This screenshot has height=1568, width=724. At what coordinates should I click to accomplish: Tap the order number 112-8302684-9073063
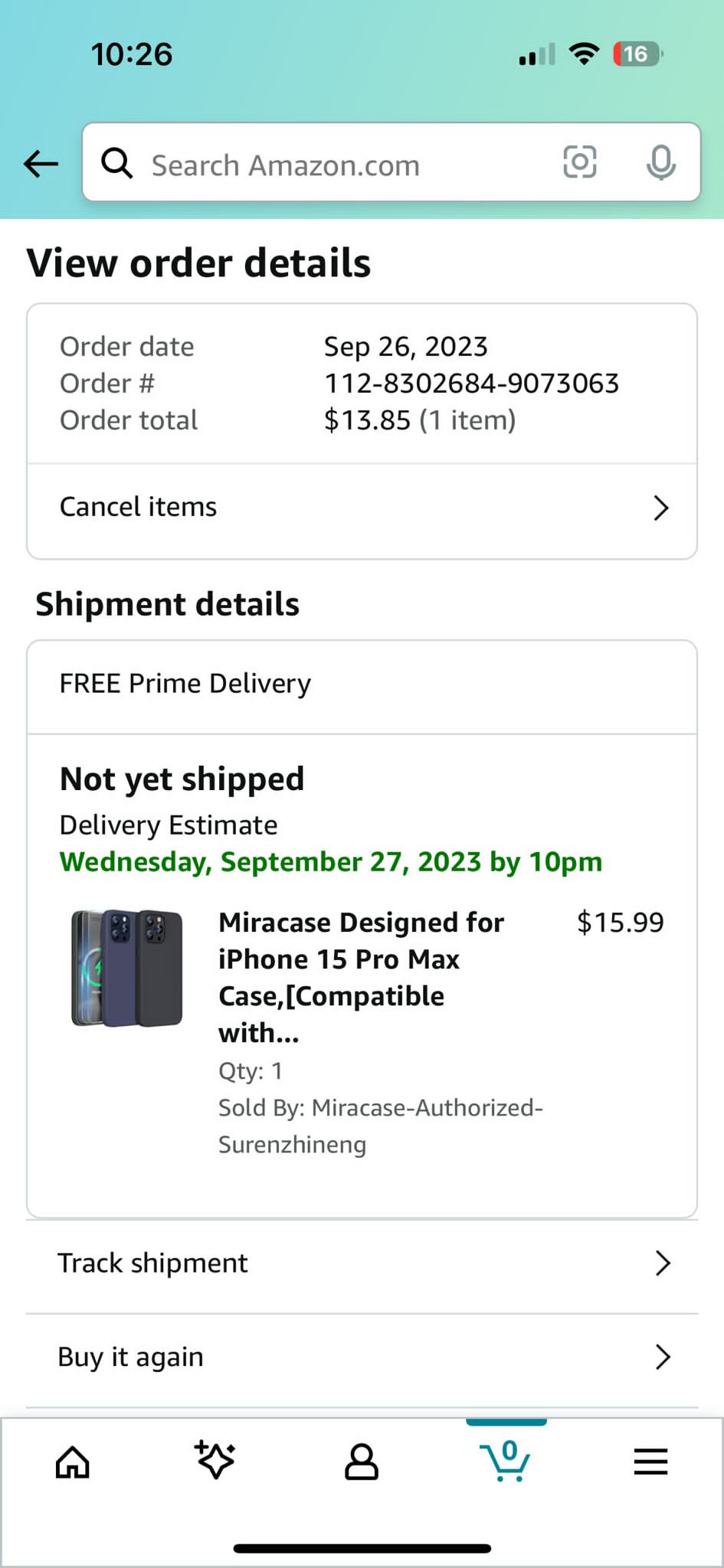coord(471,384)
